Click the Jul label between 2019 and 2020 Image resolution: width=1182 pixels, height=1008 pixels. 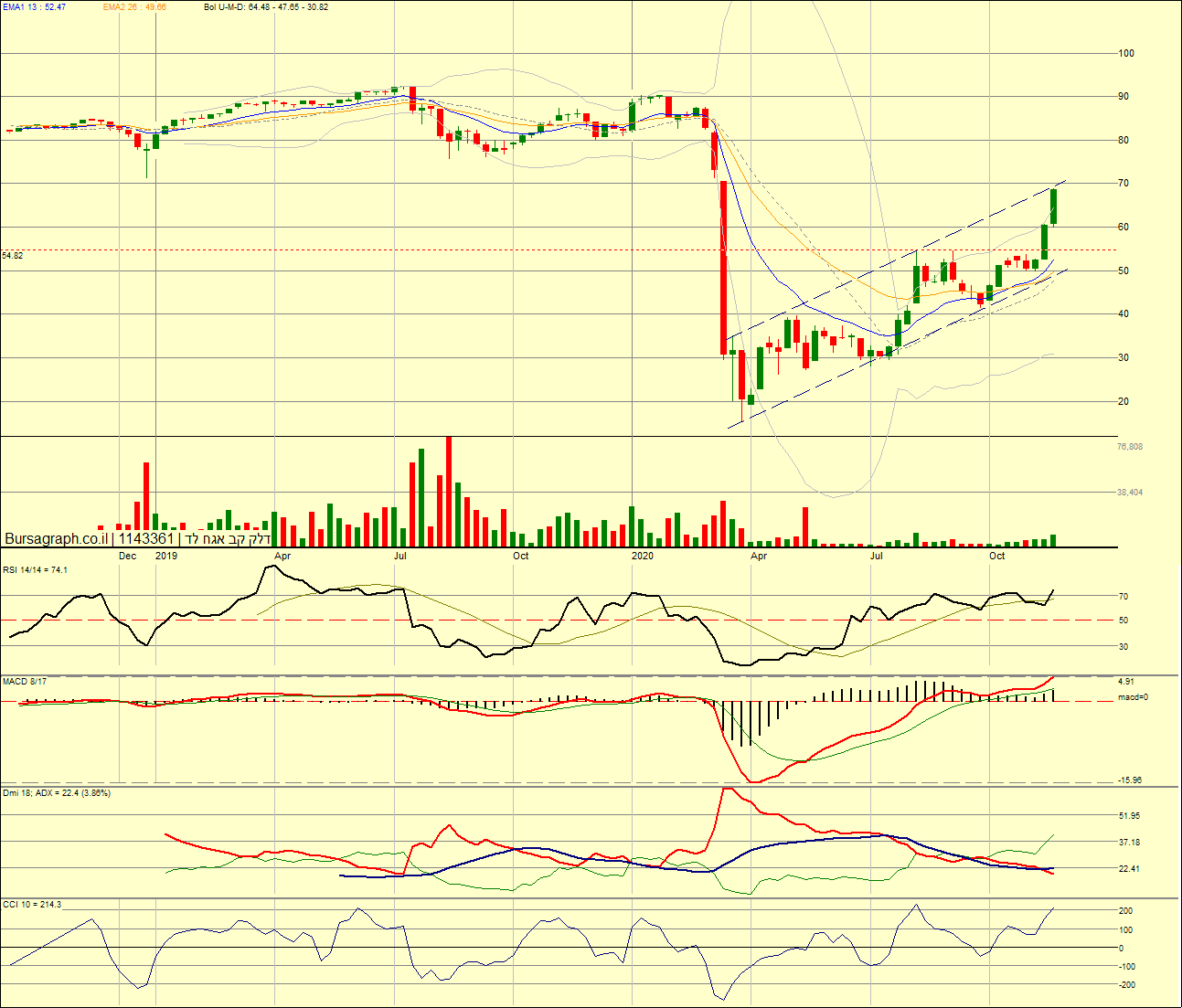(x=400, y=556)
